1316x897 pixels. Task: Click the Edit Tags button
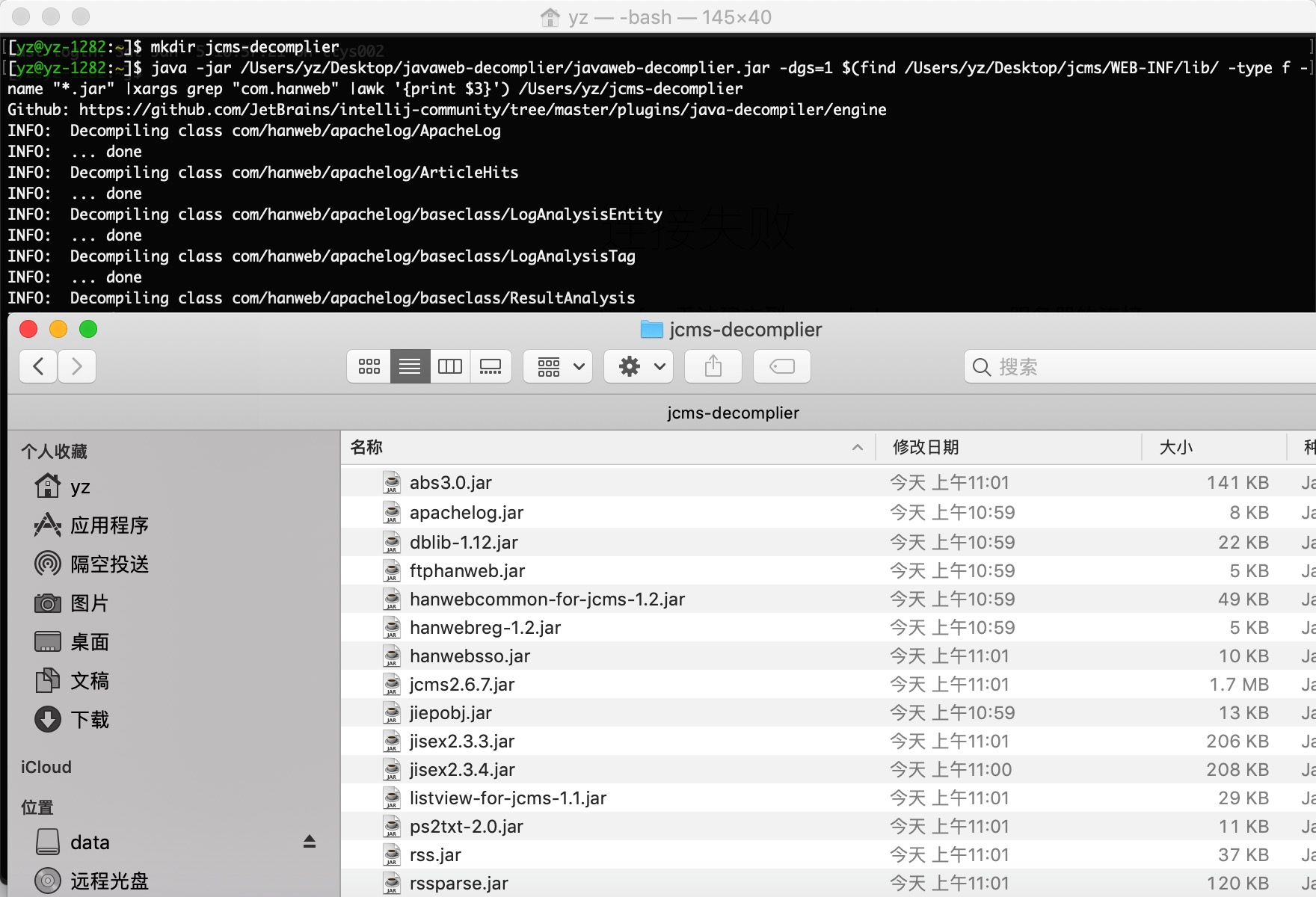tap(781, 366)
